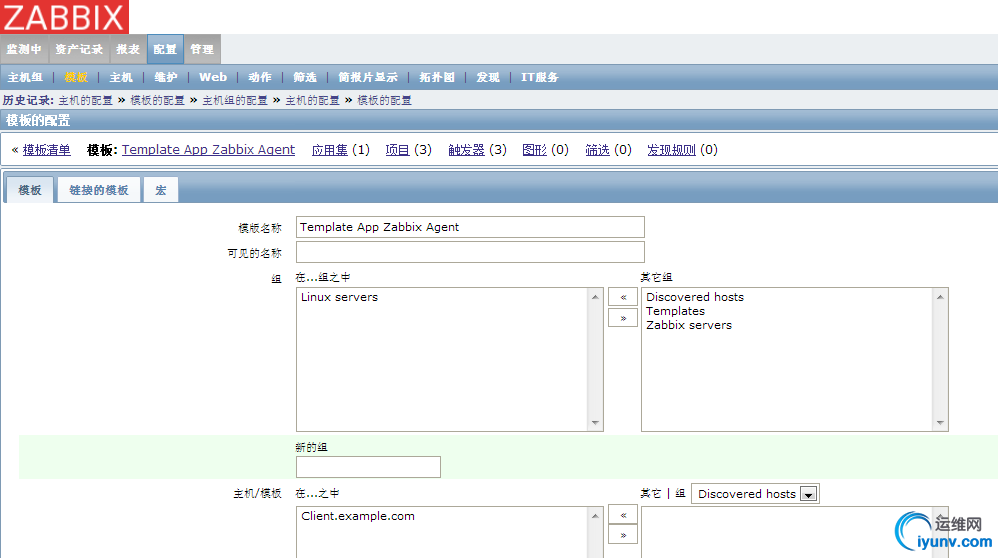
Task: Open the 管理 main menu
Action: 202,49
